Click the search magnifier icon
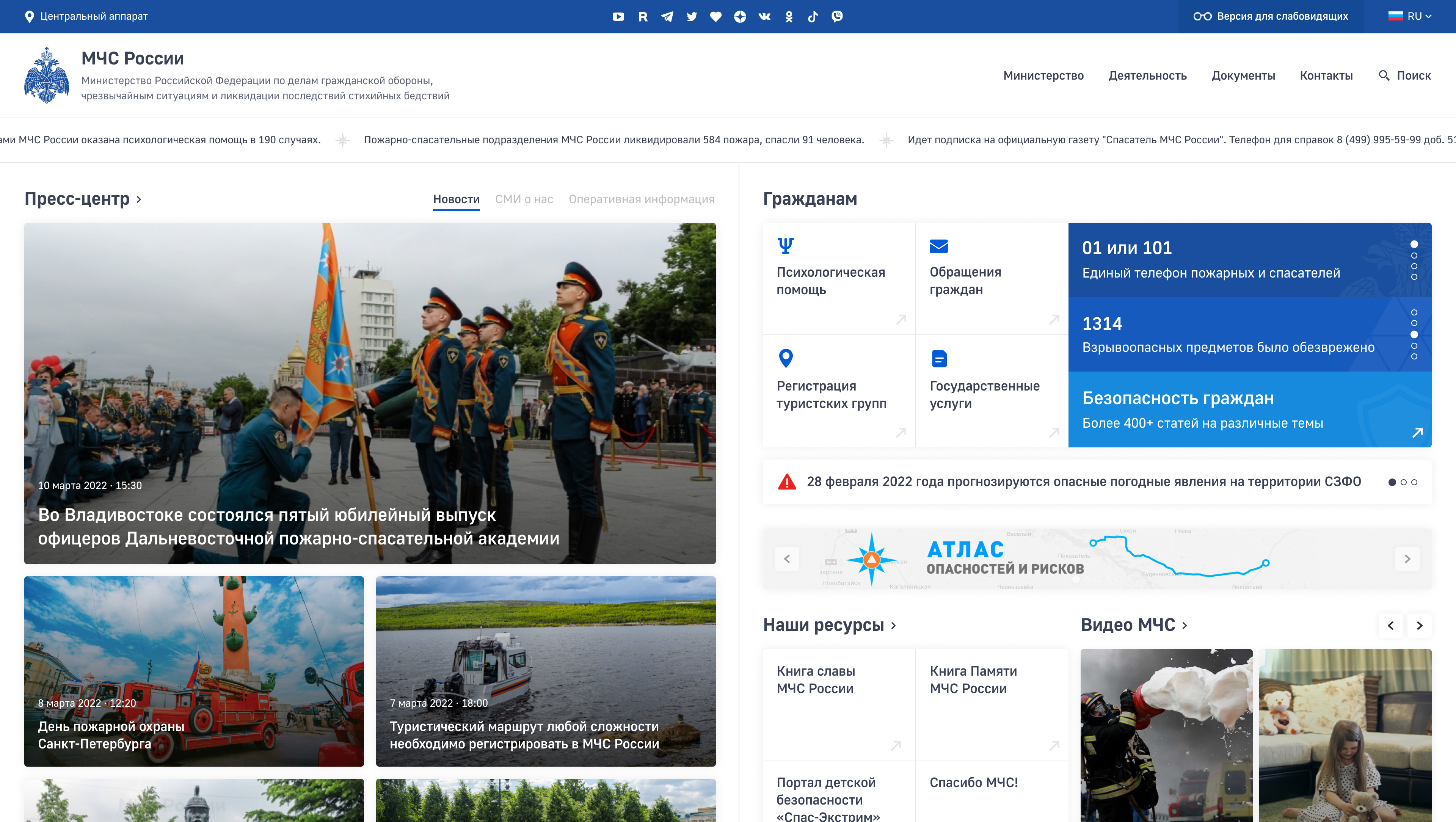The height and width of the screenshot is (822, 1456). click(x=1384, y=75)
